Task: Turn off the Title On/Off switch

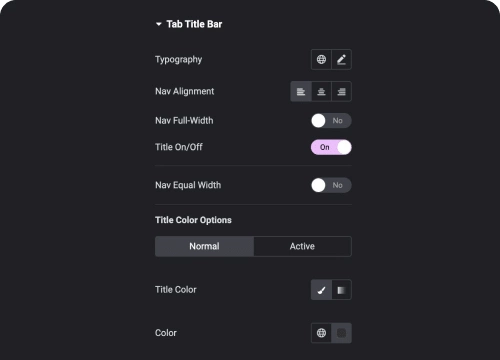Action: click(x=331, y=147)
